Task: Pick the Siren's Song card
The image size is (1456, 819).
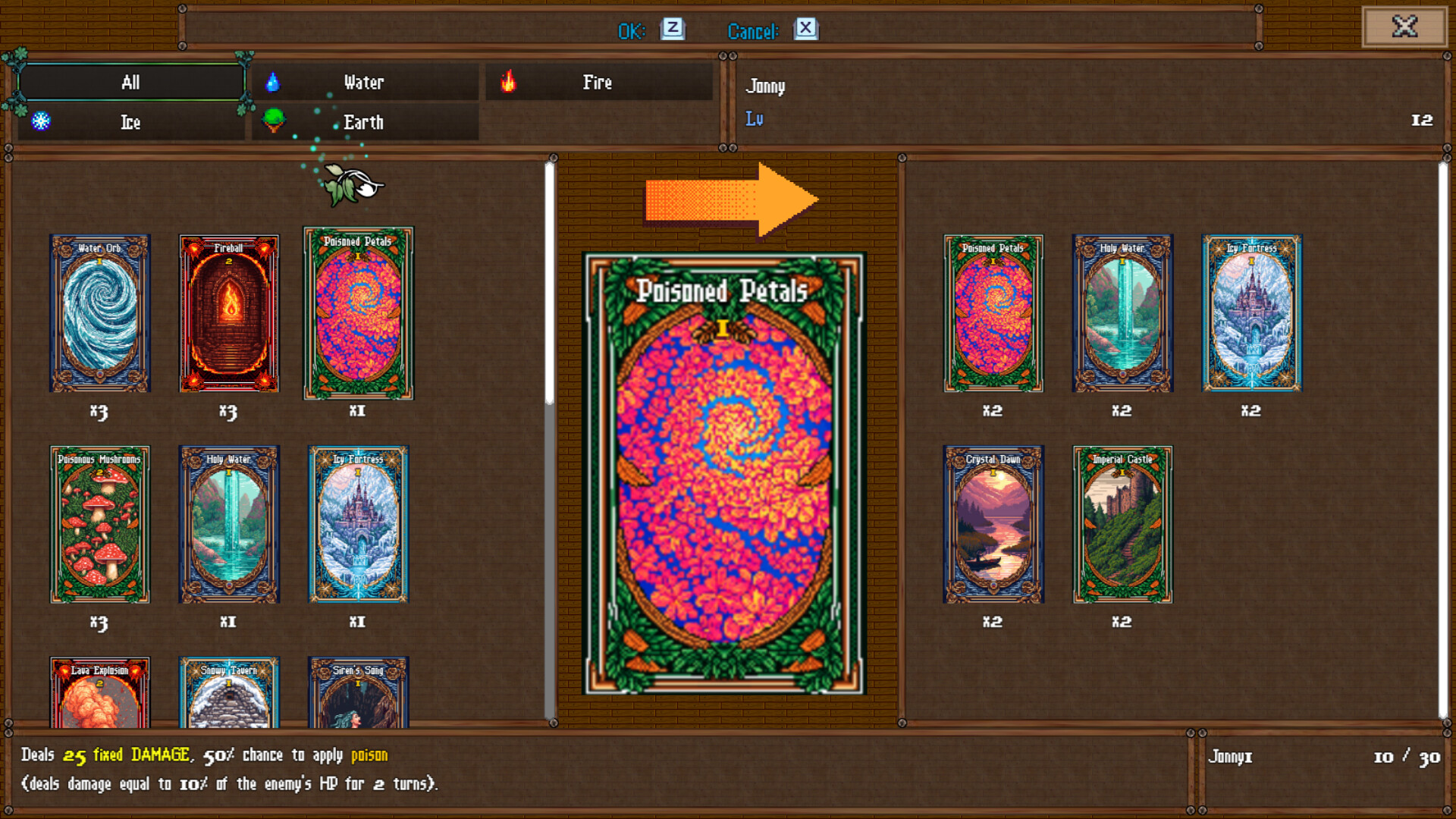Action: pos(359,692)
